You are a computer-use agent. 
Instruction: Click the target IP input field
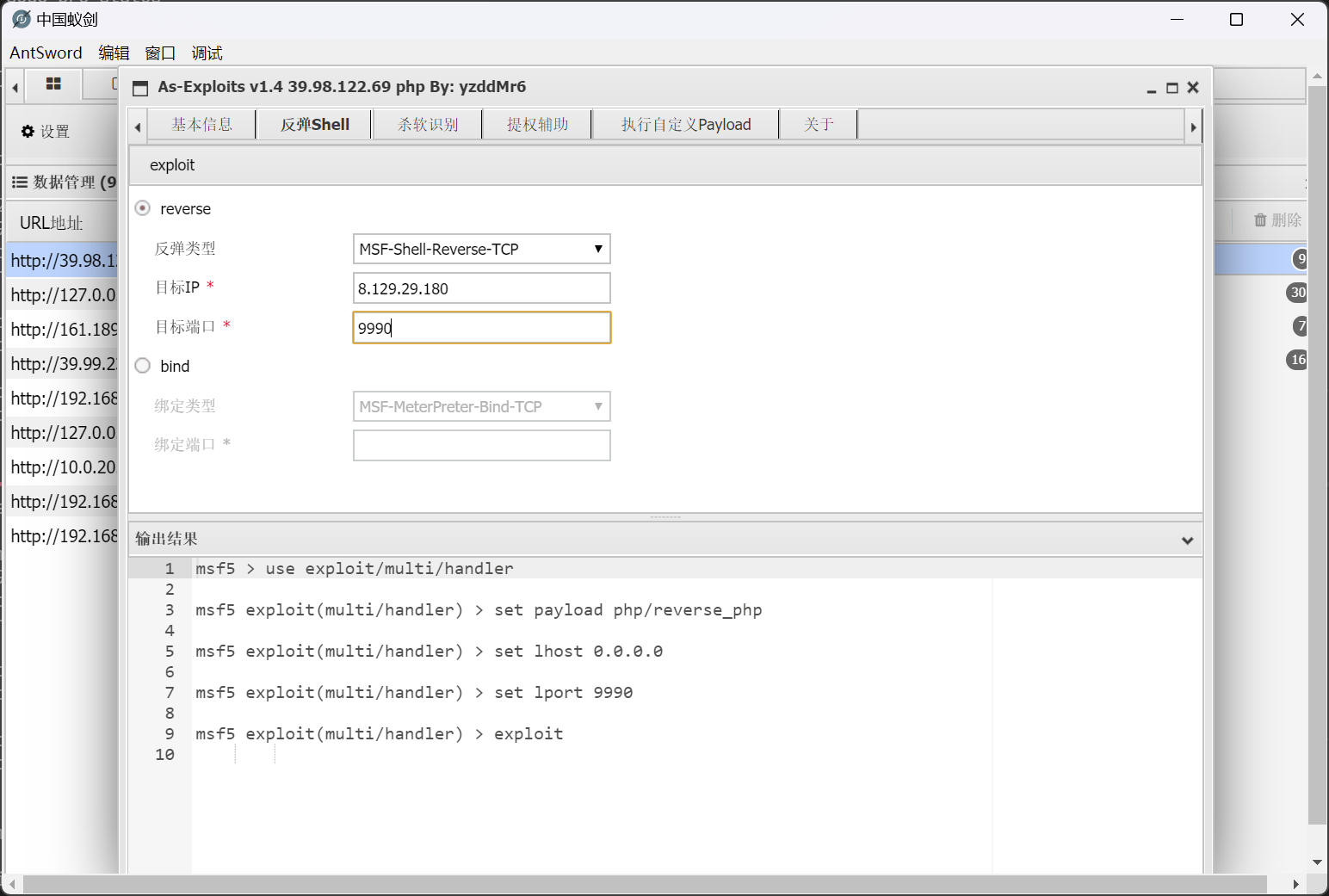tap(482, 288)
